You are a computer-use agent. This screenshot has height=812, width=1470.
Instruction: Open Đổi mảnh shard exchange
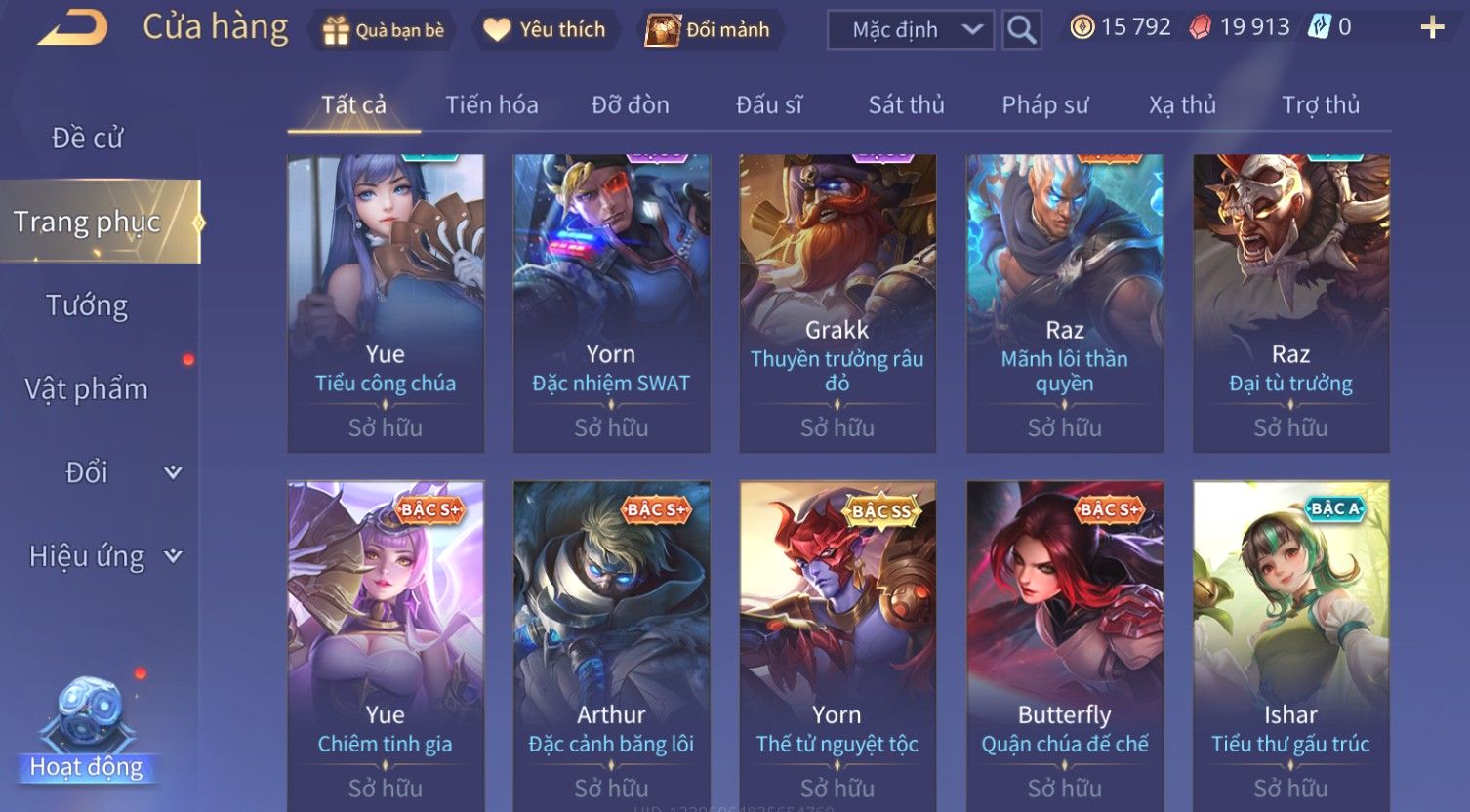coord(710,30)
